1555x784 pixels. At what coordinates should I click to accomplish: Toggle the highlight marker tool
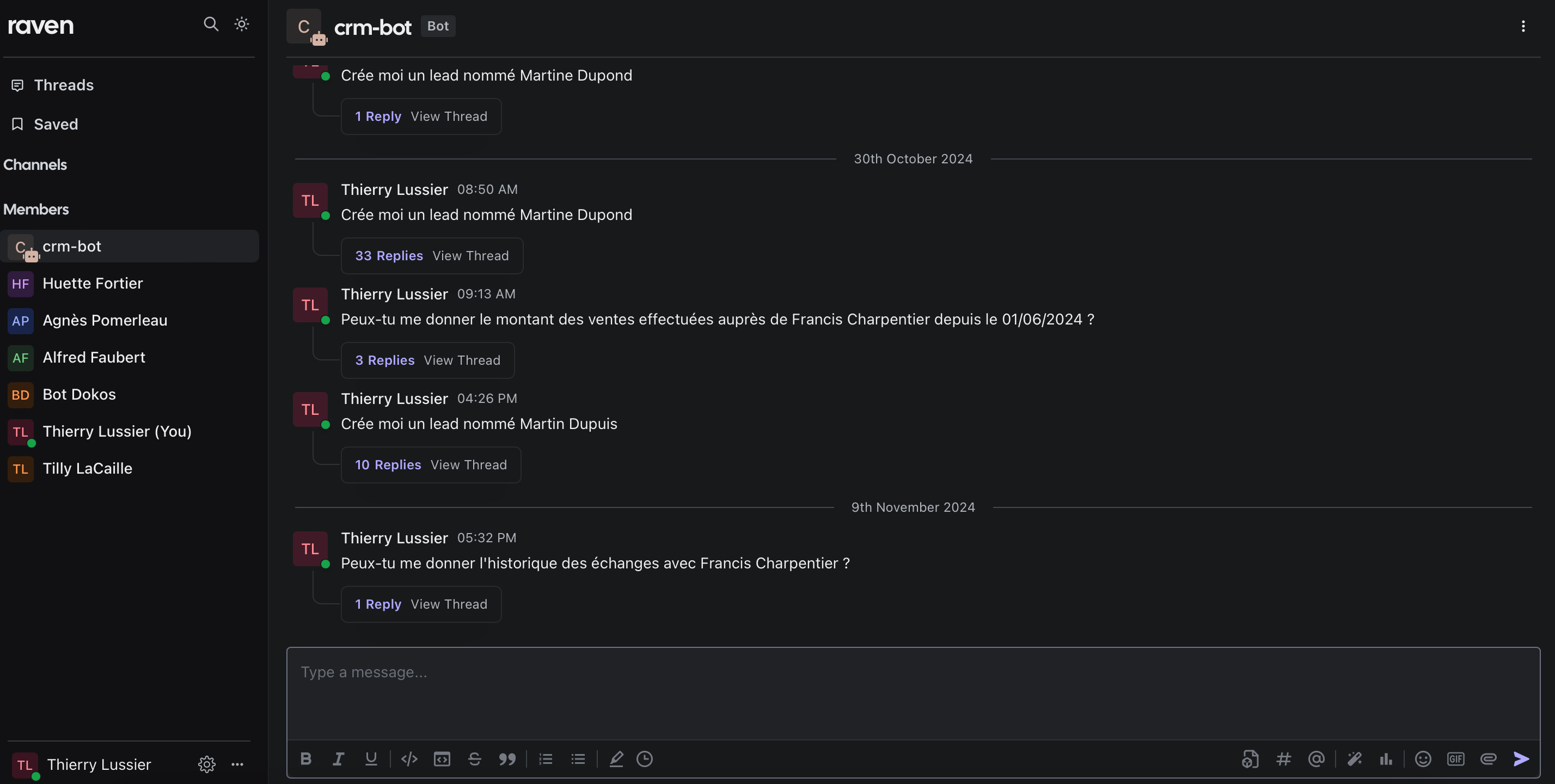click(616, 759)
